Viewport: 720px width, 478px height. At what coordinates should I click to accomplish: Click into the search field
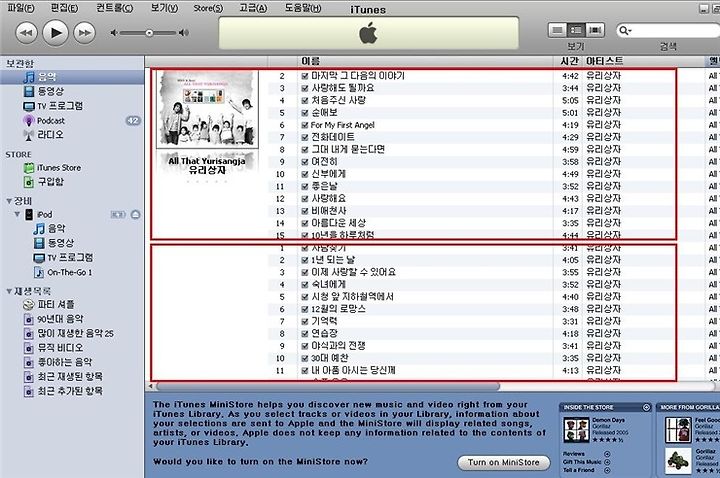tap(675, 31)
